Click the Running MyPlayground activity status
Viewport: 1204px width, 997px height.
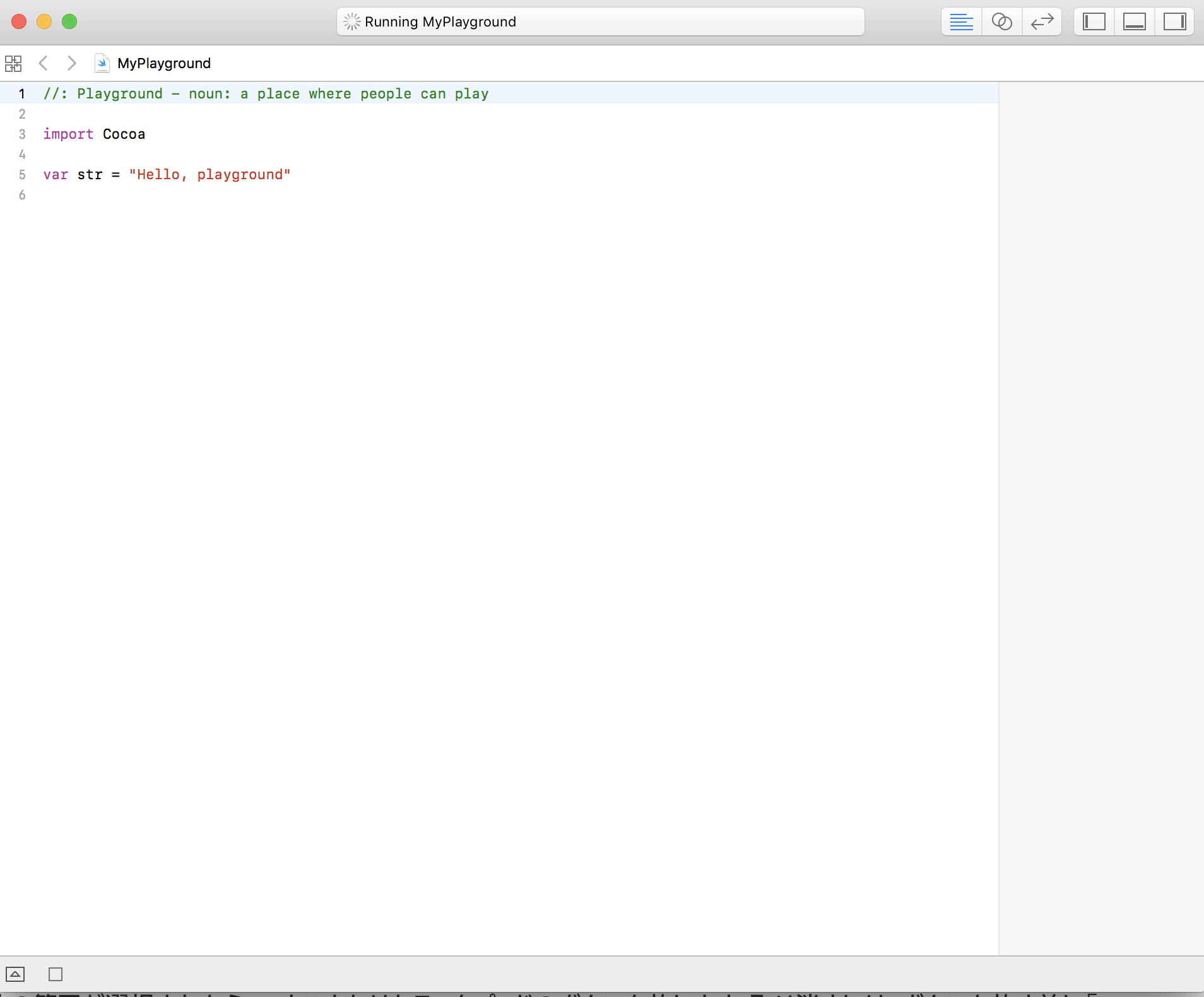[440, 22]
